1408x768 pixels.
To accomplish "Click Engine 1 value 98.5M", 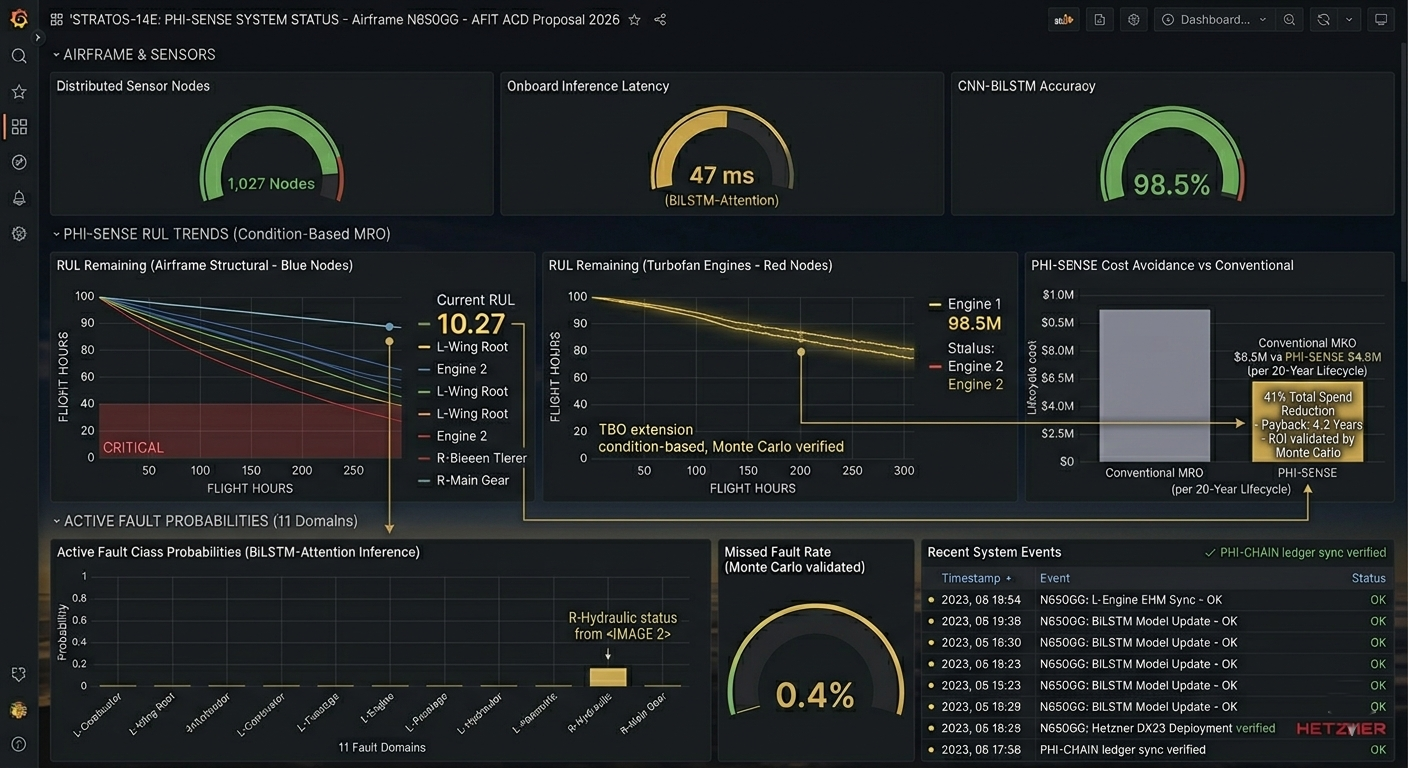I will point(974,324).
